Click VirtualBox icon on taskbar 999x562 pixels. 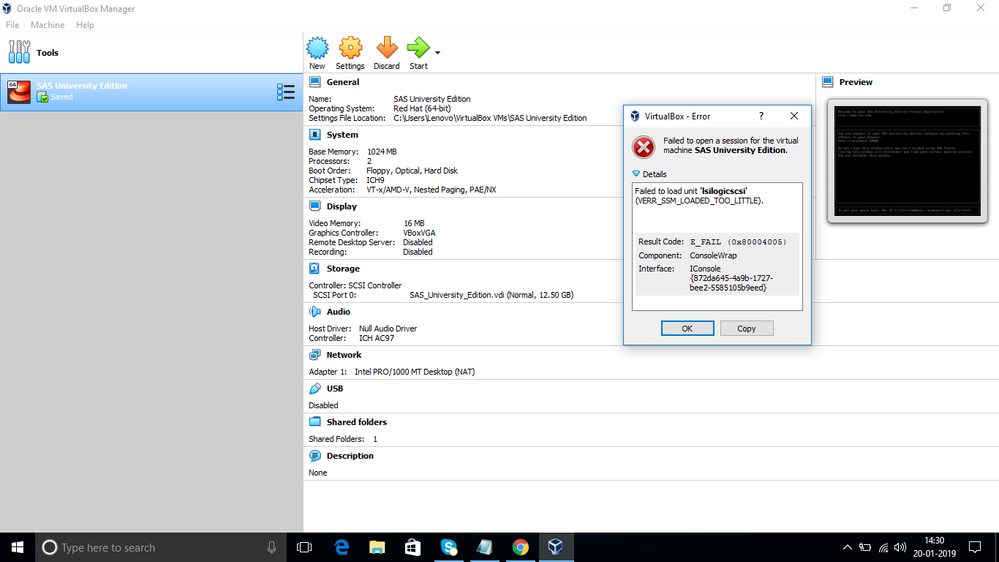[556, 547]
